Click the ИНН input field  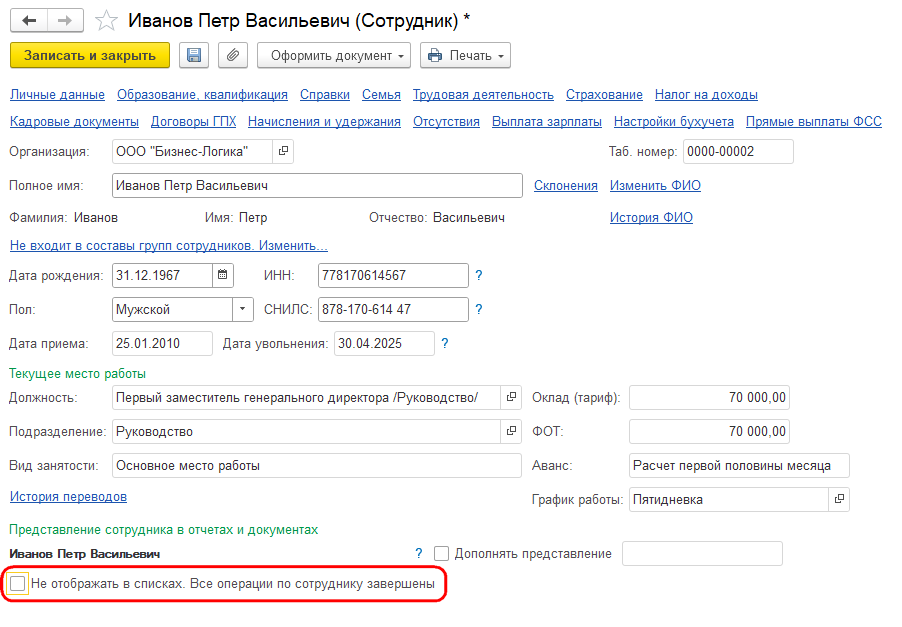click(x=393, y=276)
